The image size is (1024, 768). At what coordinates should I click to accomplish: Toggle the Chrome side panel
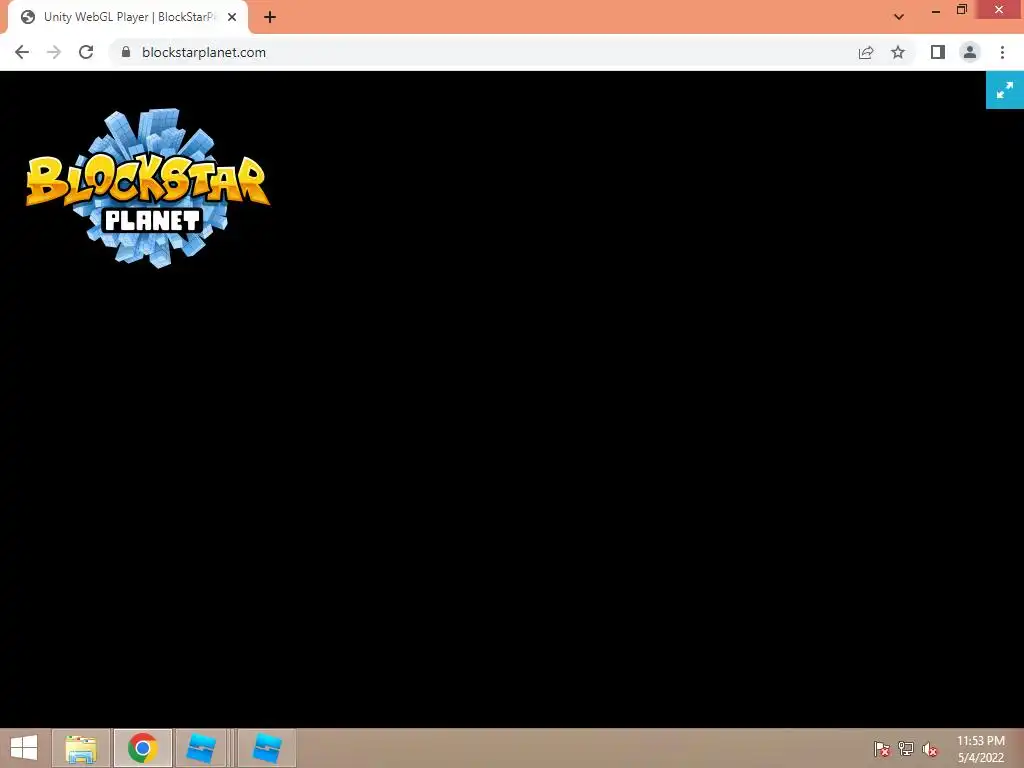click(x=938, y=52)
